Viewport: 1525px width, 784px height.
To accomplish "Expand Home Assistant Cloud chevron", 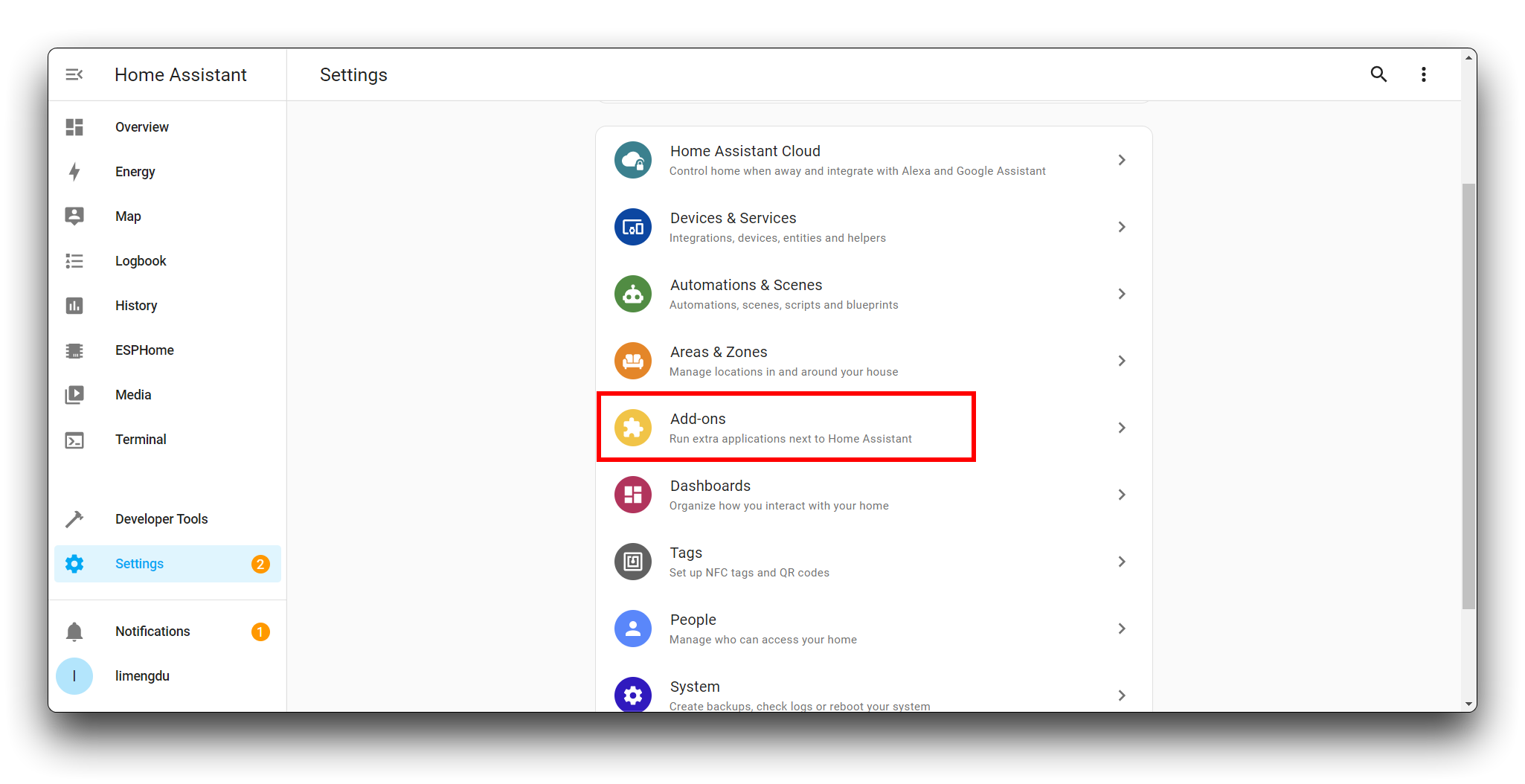I will tap(1122, 160).
